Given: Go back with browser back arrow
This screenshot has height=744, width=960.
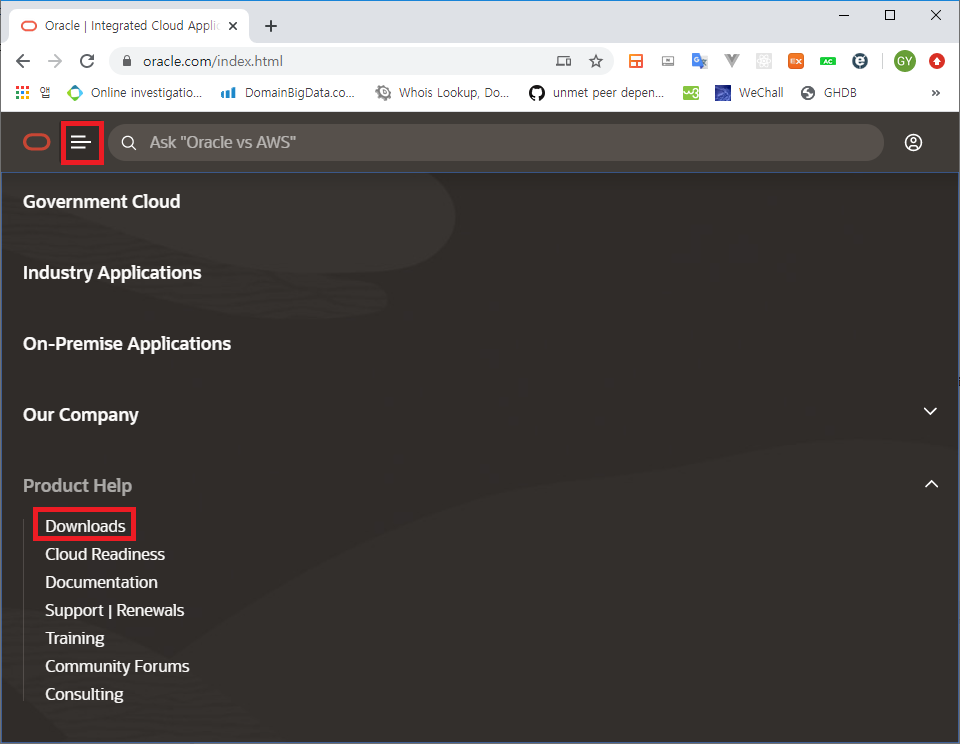Looking at the screenshot, I should [x=23, y=61].
